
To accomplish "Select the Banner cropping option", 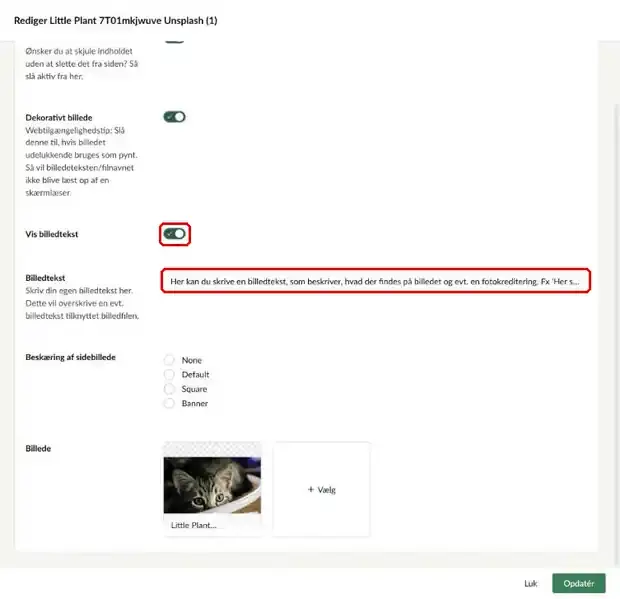I will (x=169, y=403).
